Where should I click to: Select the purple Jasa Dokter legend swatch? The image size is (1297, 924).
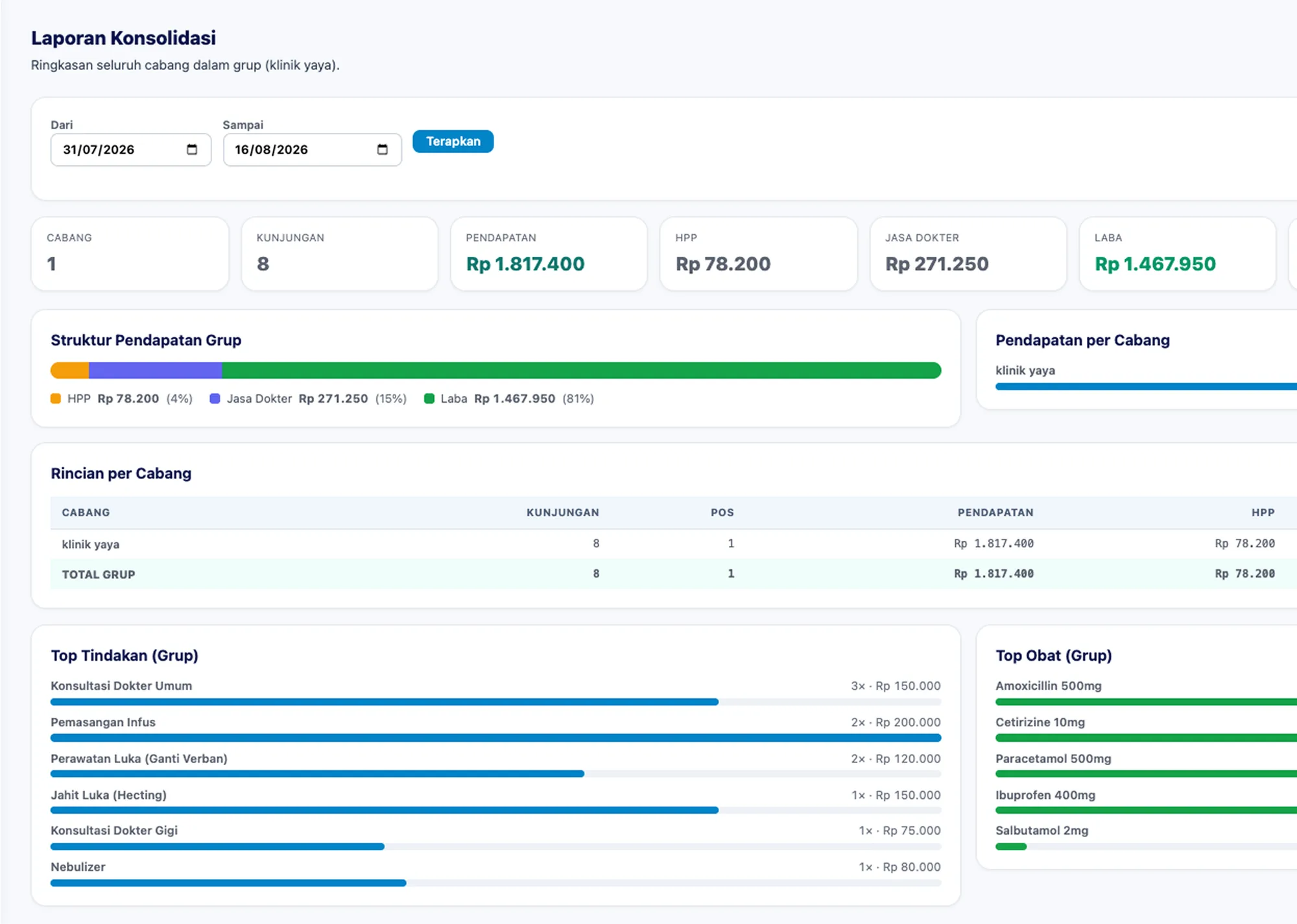[x=215, y=399]
